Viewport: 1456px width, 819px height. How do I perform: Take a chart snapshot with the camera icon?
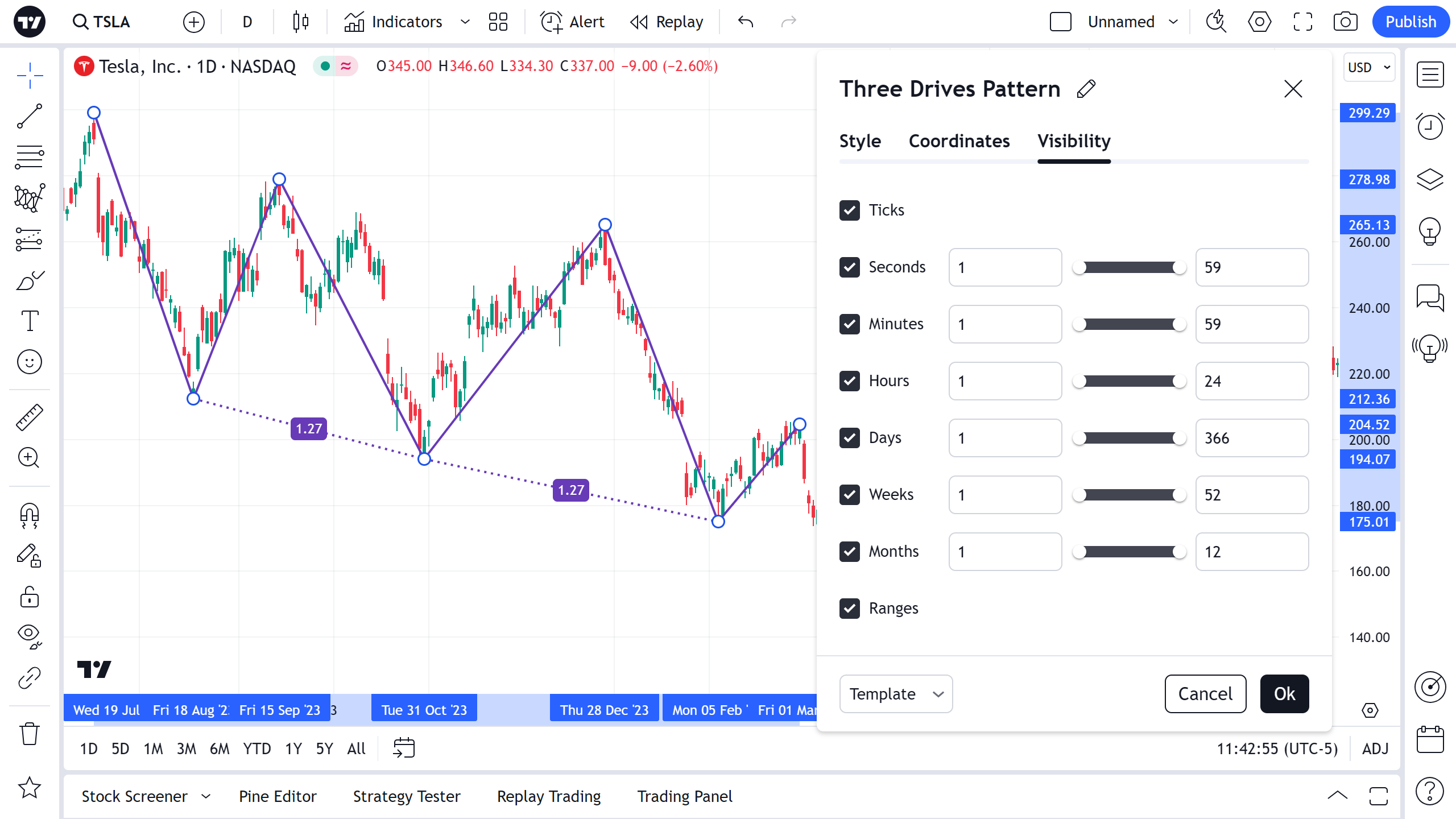1345,22
